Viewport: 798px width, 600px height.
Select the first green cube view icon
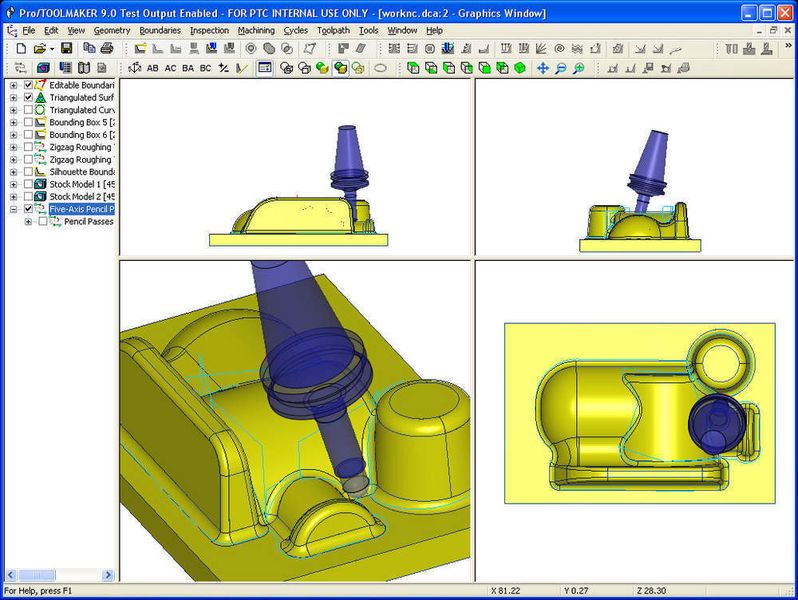[x=413, y=68]
